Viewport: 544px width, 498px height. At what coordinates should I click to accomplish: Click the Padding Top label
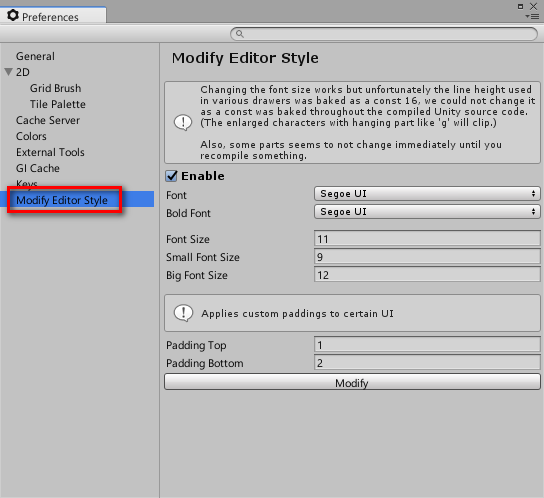coord(196,346)
